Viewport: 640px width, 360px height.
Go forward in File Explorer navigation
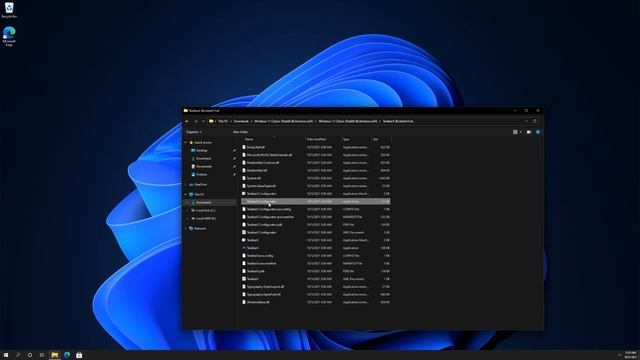[x=196, y=121]
